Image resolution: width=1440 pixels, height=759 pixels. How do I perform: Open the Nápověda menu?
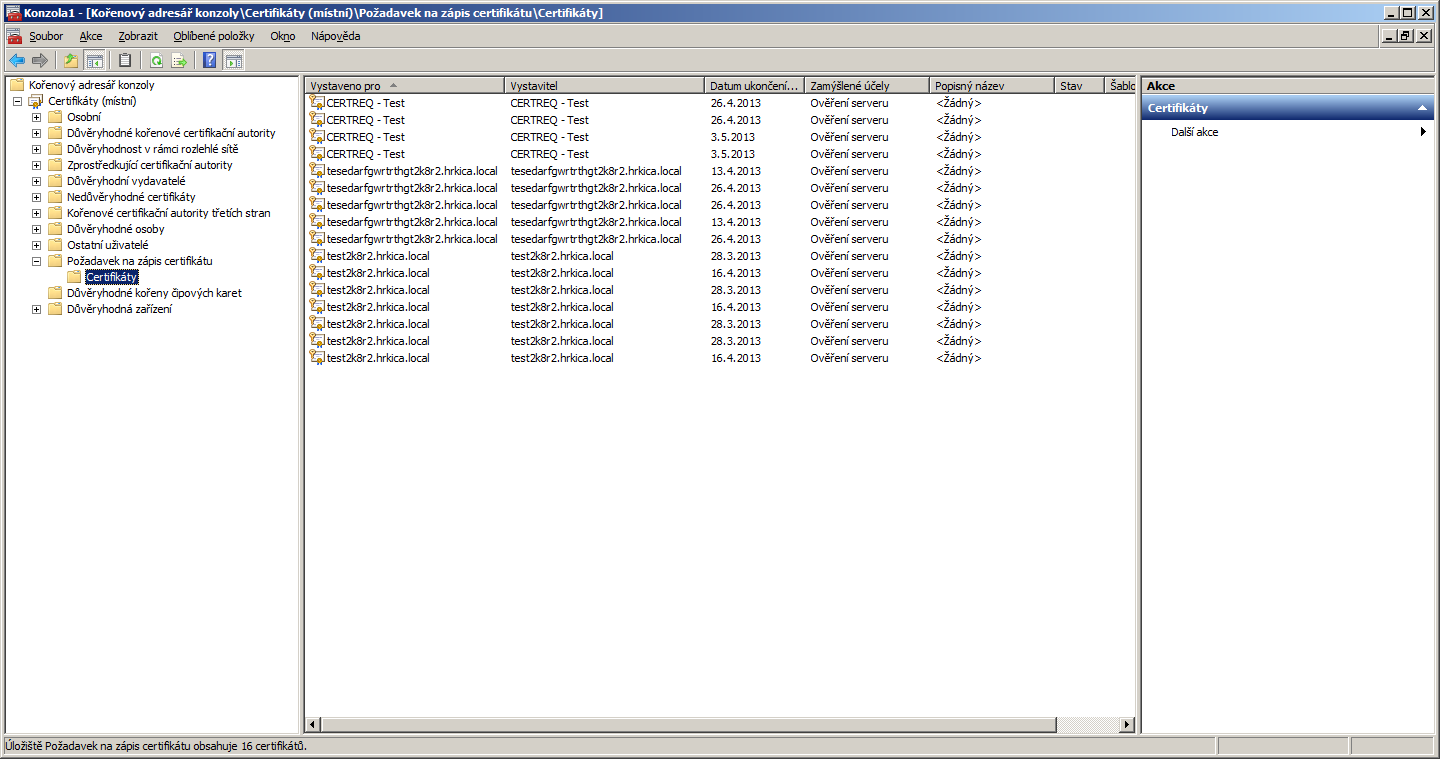(336, 36)
